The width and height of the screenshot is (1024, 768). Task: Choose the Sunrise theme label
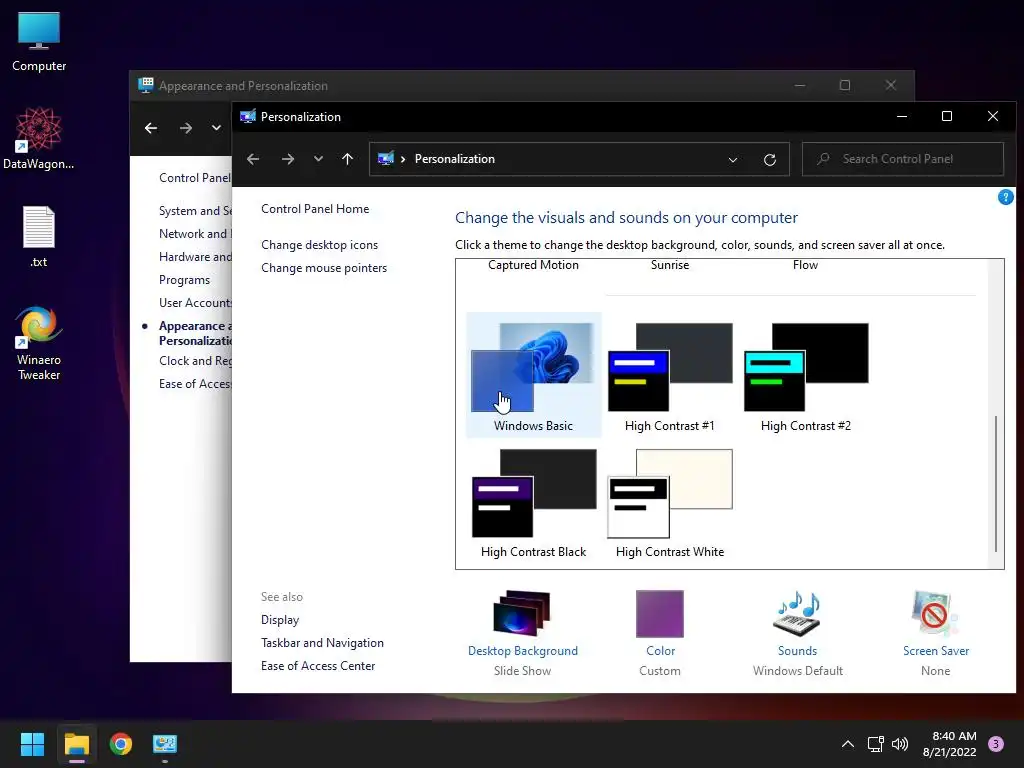coord(669,265)
